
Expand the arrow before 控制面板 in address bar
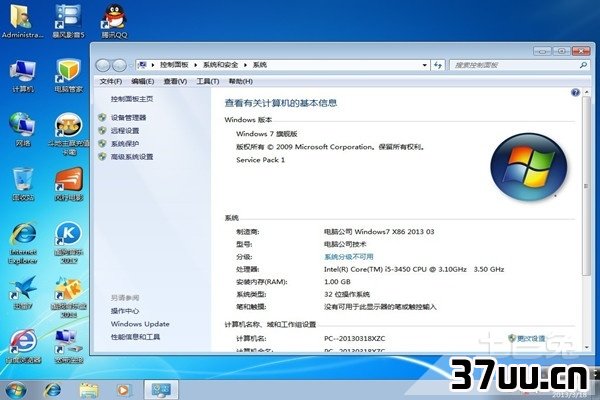(152, 65)
